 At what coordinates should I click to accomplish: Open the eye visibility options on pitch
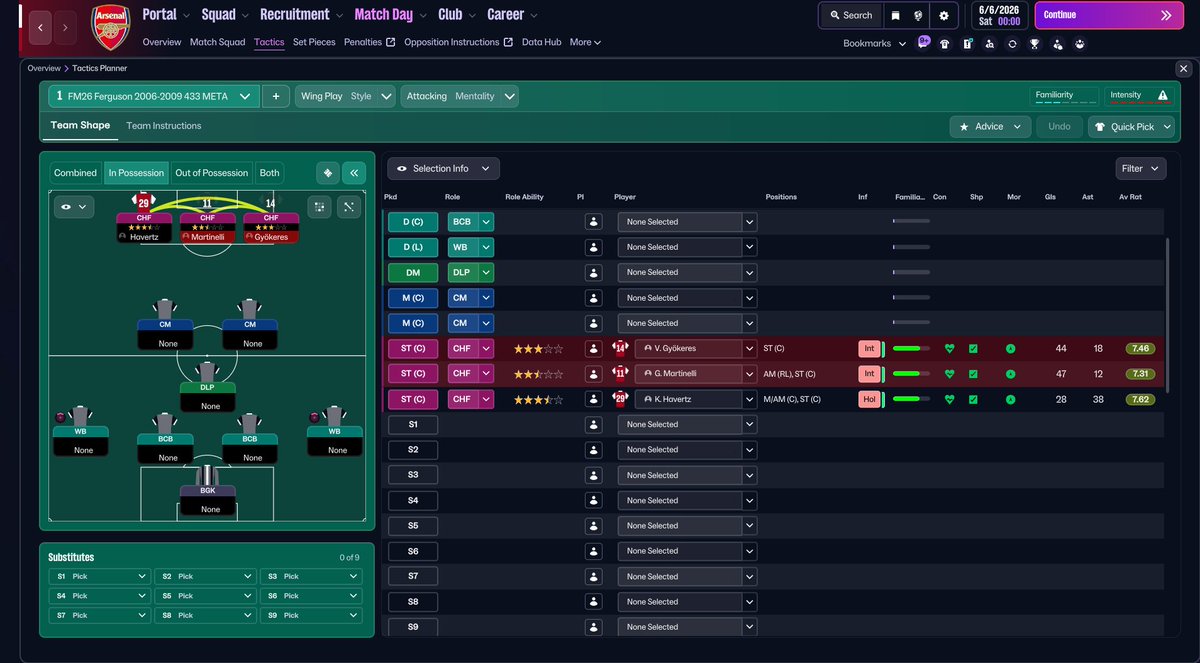click(74, 207)
